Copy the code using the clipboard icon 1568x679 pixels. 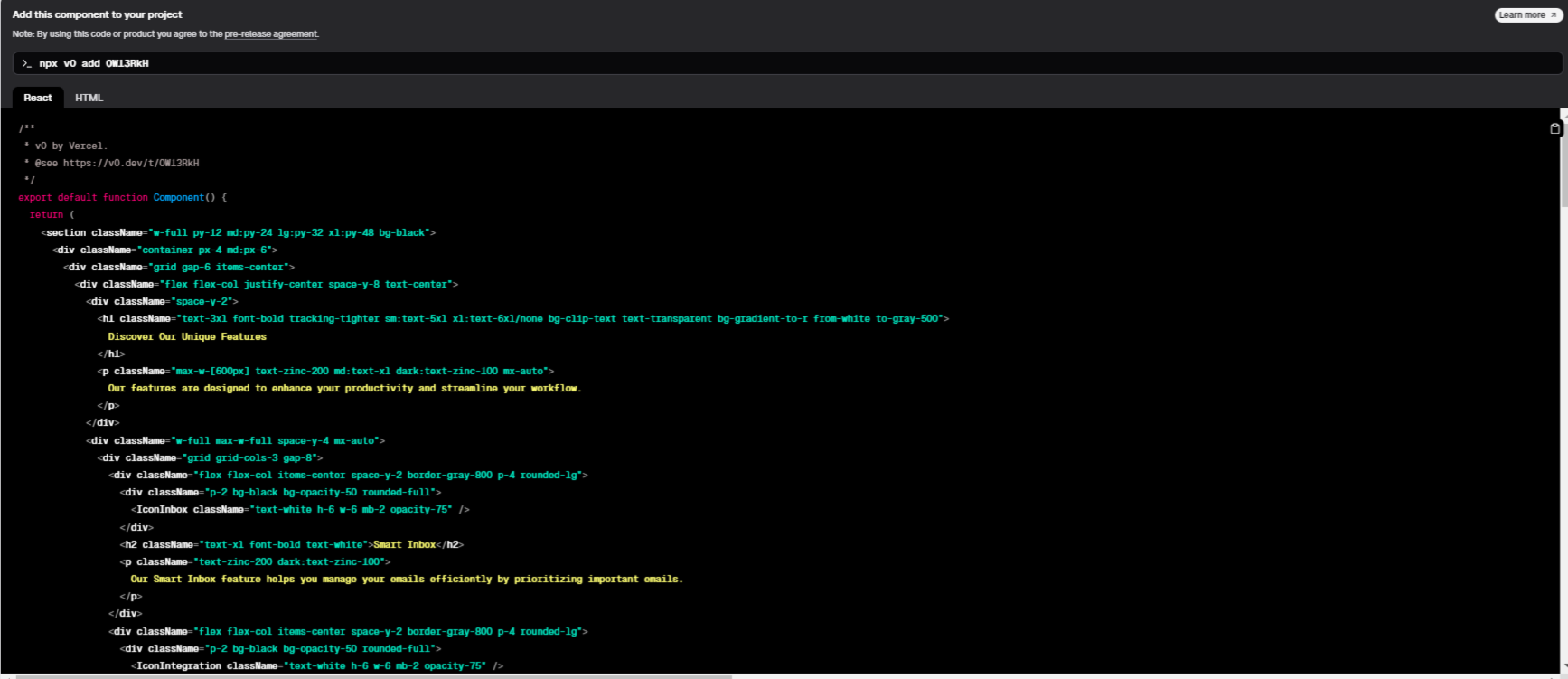[1554, 128]
